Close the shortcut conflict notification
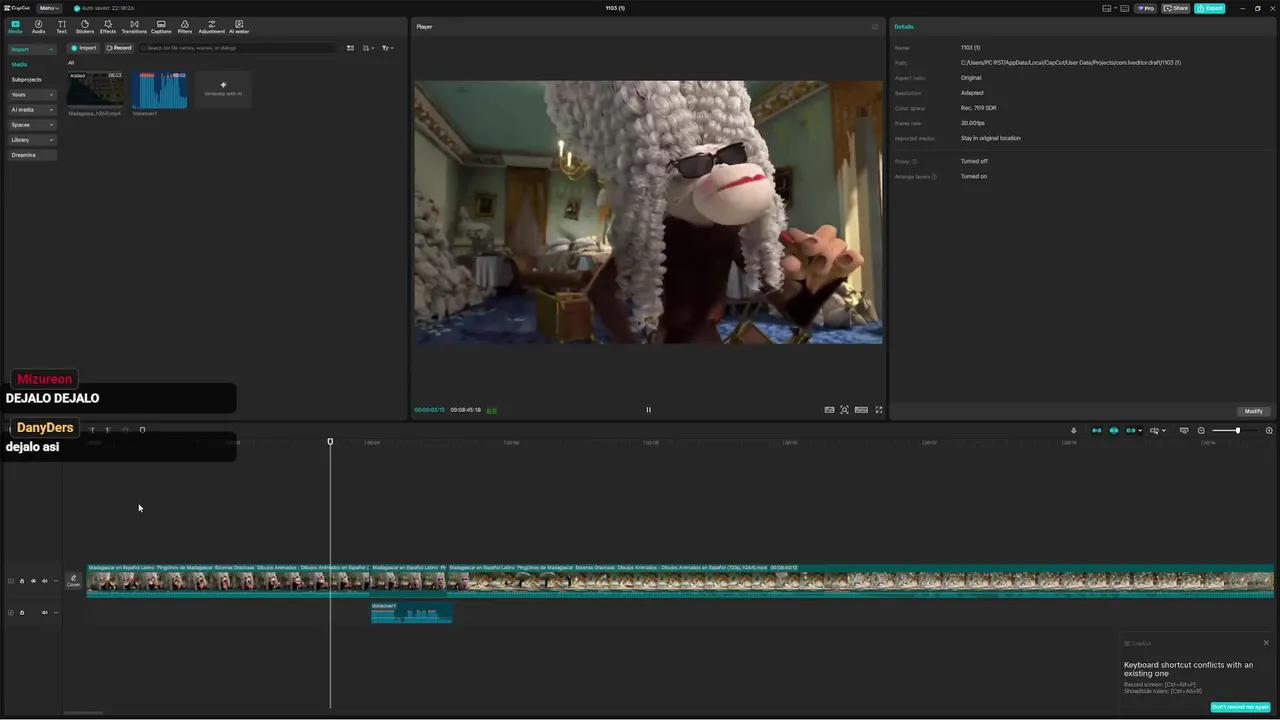1280x720 pixels. click(x=1266, y=643)
